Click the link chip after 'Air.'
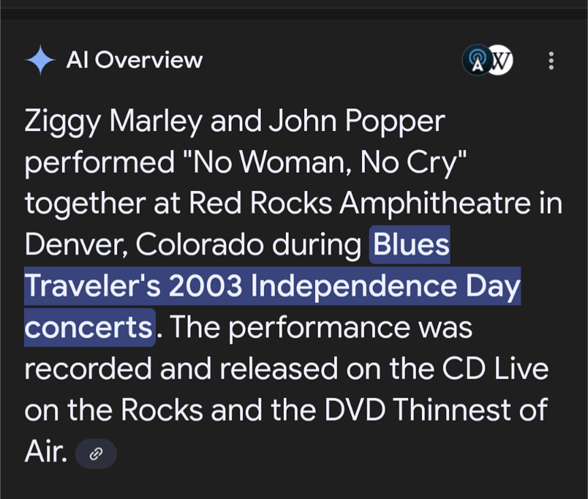The height and width of the screenshot is (499, 588). pyautogui.click(x=96, y=454)
